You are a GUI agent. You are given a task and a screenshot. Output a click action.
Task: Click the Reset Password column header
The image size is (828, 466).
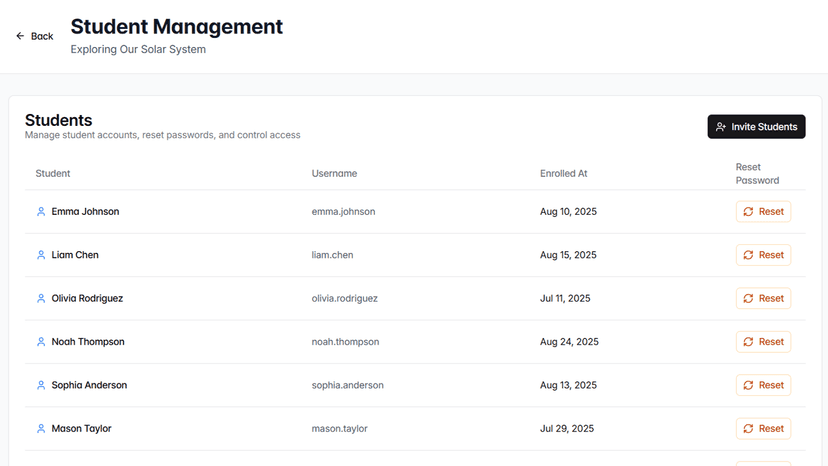coord(757,174)
